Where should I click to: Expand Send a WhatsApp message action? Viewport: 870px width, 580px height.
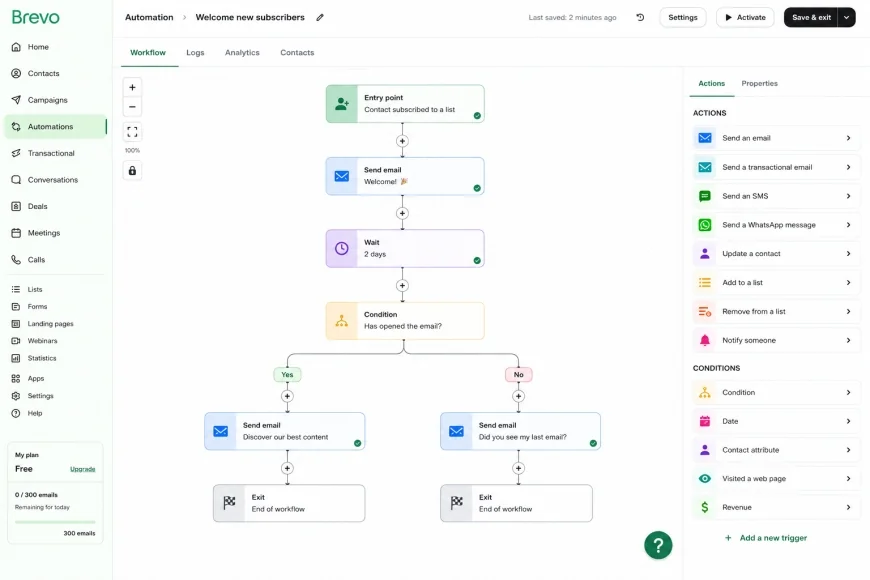click(x=776, y=225)
